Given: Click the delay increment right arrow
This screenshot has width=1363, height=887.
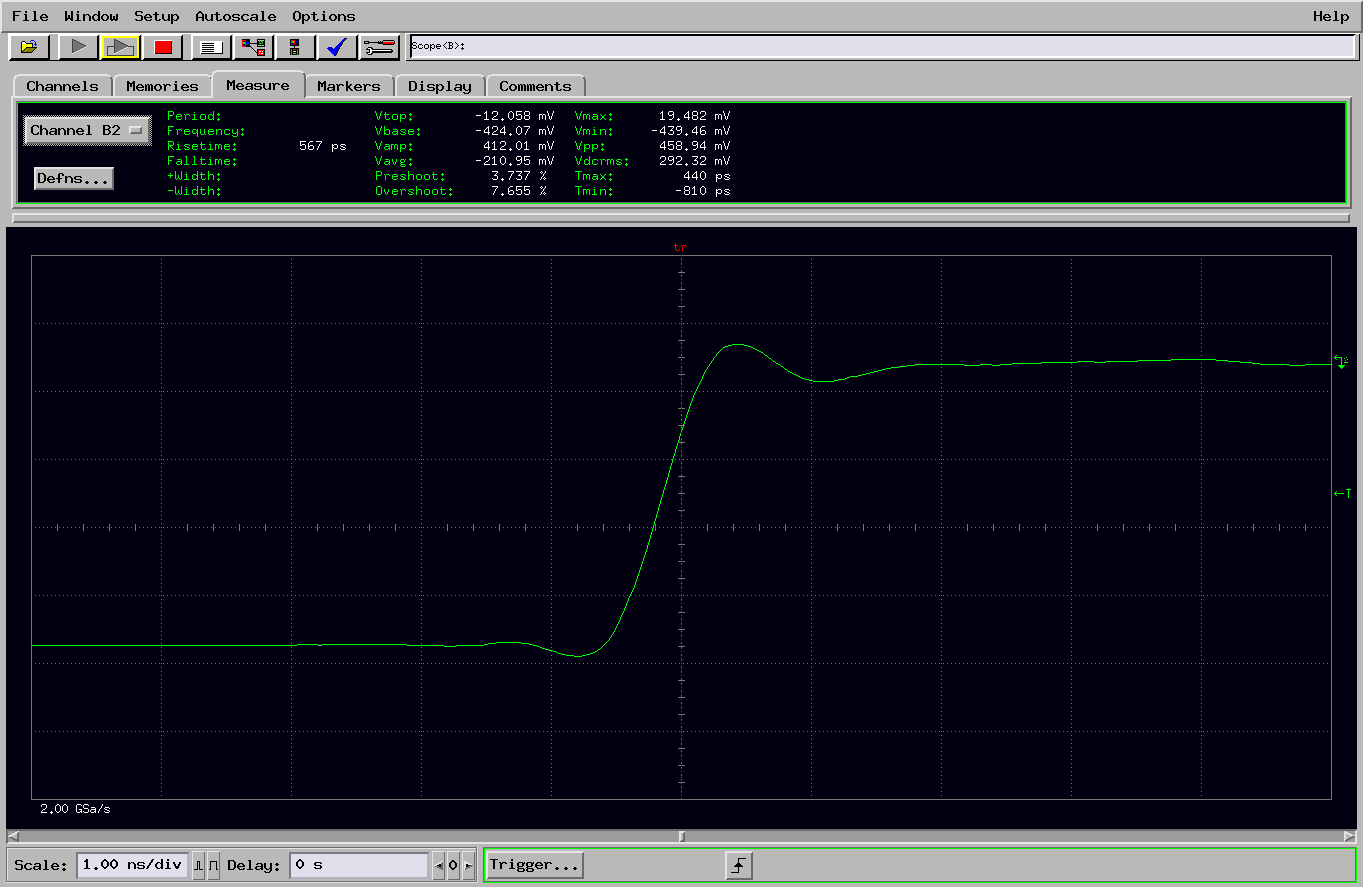Looking at the screenshot, I should (x=468, y=865).
